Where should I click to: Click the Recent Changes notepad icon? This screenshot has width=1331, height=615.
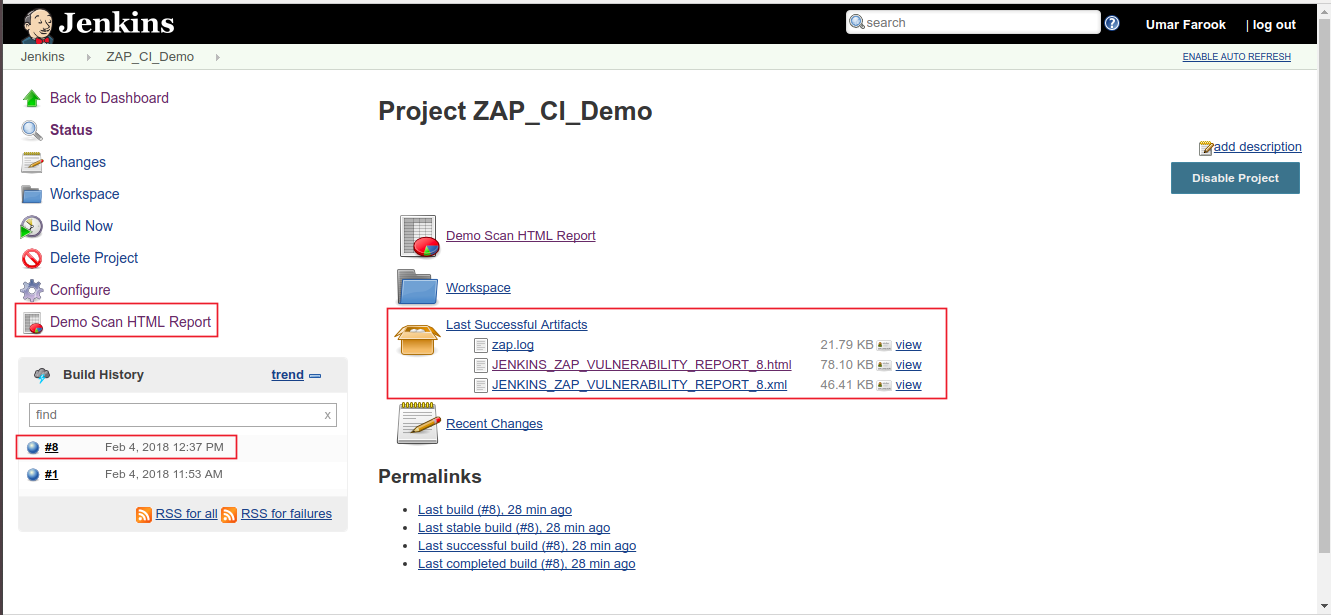point(417,423)
